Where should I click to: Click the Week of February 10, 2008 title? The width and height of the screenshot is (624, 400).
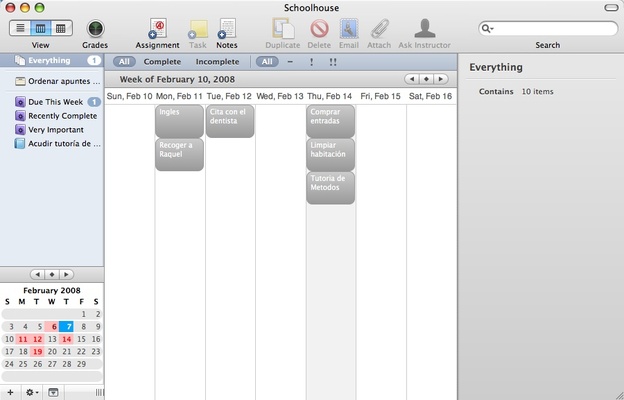pyautogui.click(x=177, y=79)
